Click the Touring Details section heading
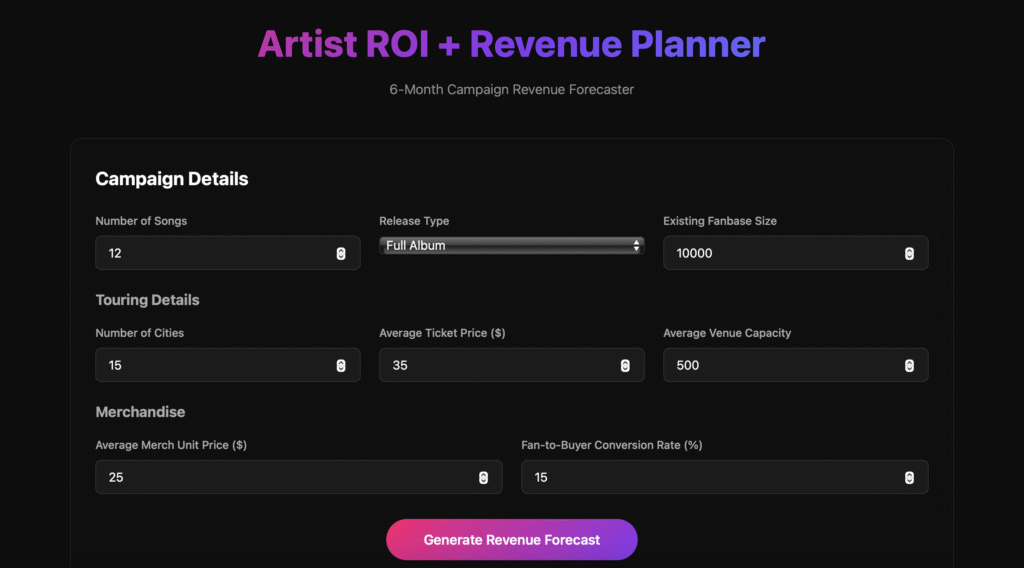Image resolution: width=1024 pixels, height=568 pixels. pos(147,300)
